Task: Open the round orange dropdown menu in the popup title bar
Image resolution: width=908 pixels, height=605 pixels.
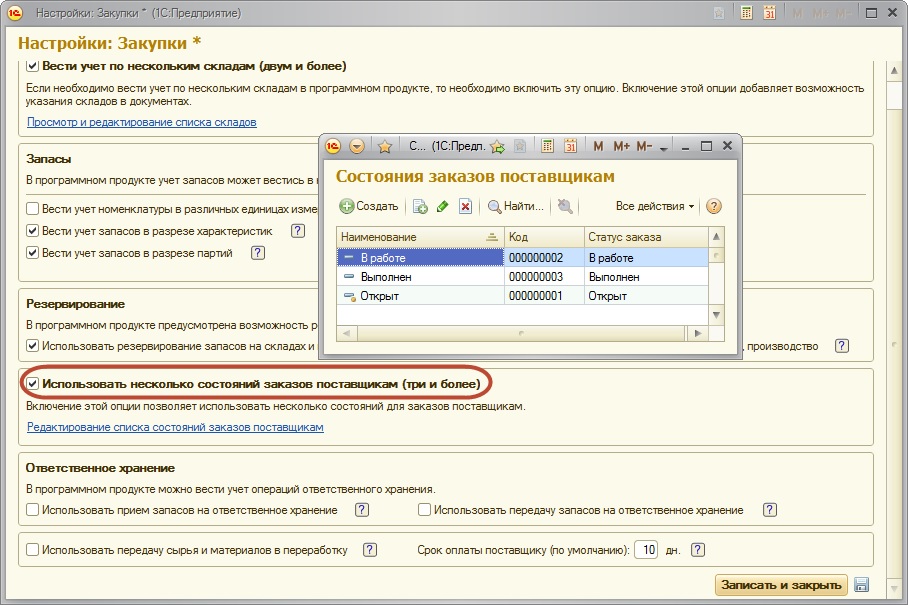Action: (357, 146)
